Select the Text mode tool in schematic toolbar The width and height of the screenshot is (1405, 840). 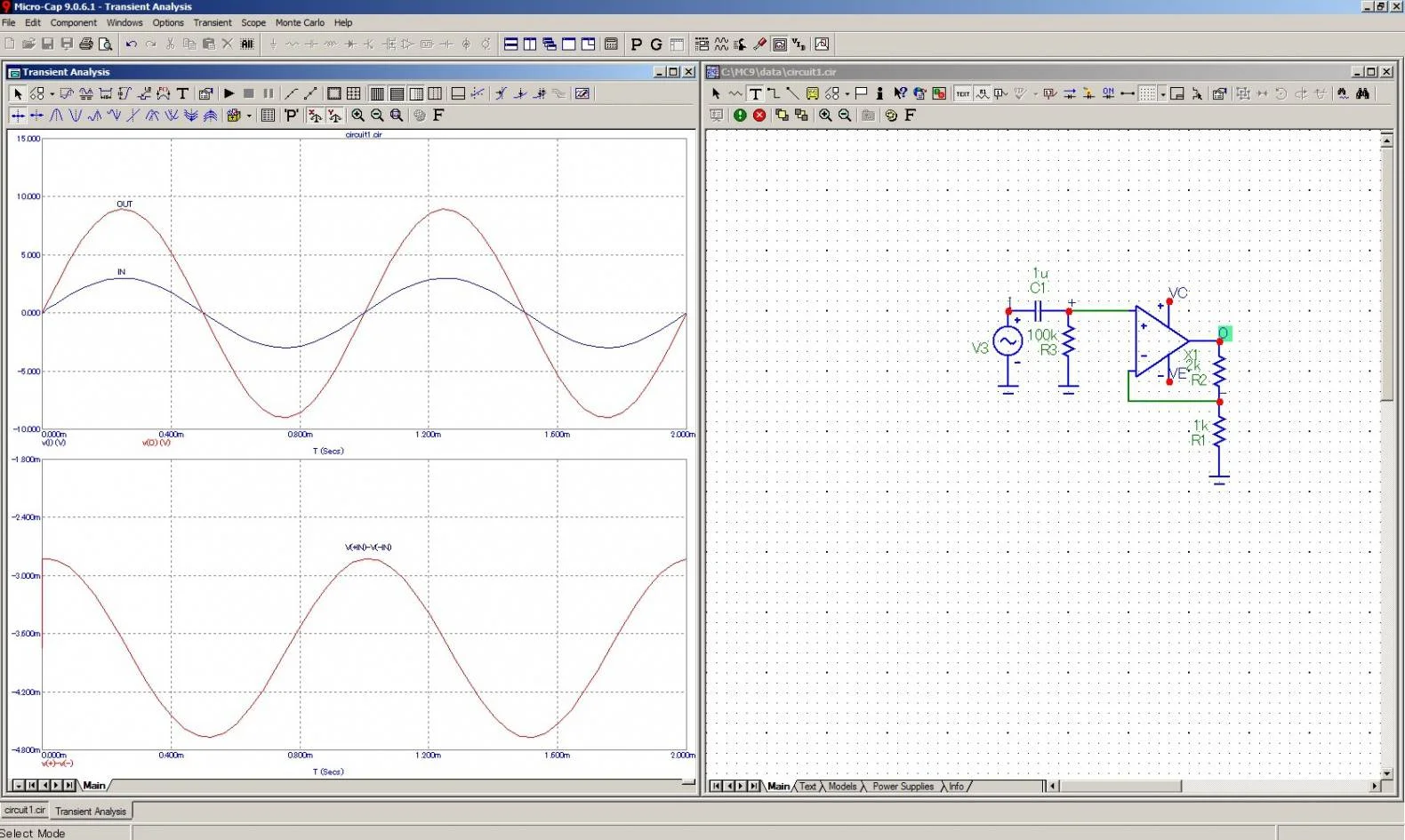click(755, 93)
